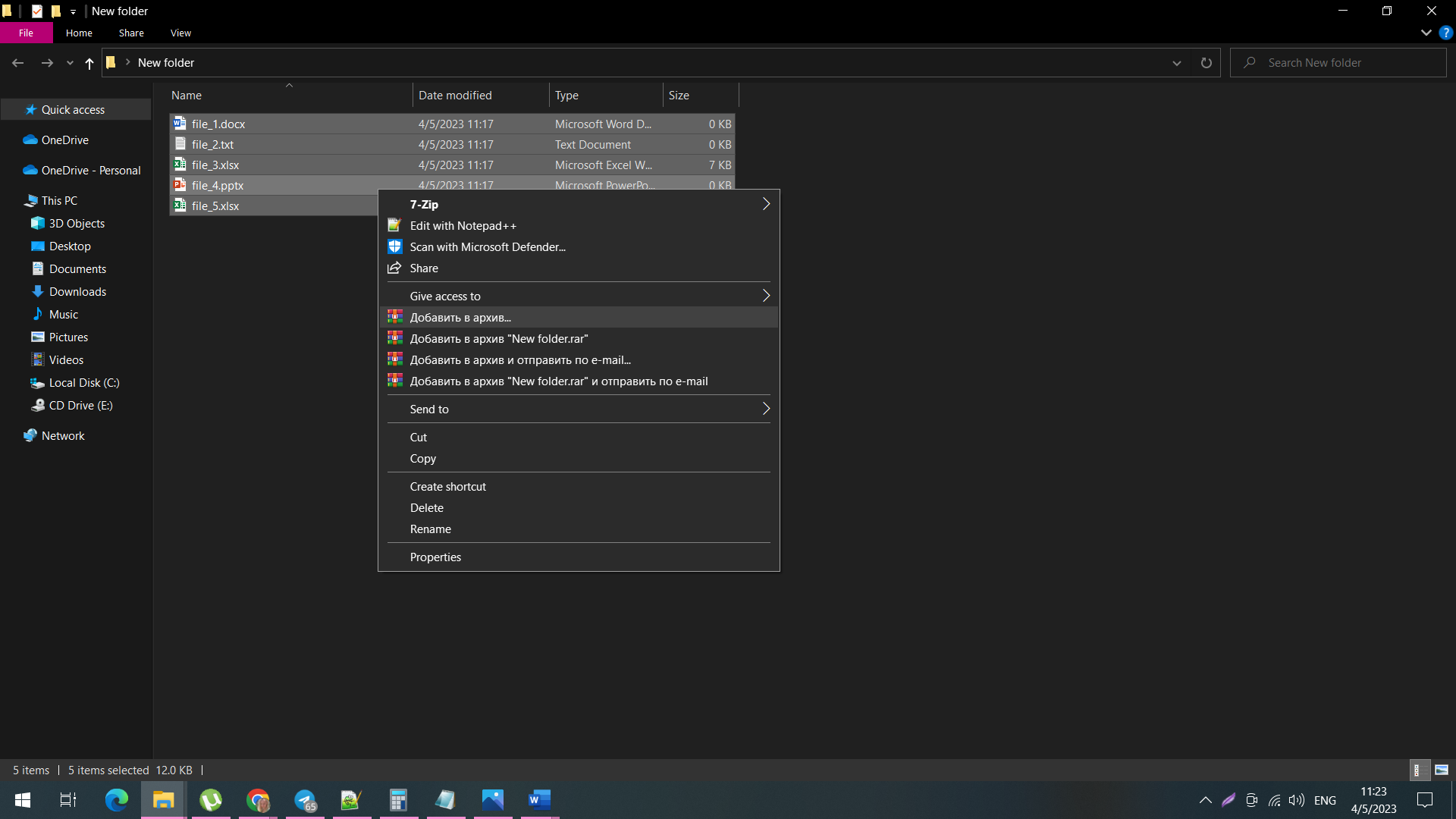
Task: Launch Microsoft Edge from taskbar
Action: (117, 800)
